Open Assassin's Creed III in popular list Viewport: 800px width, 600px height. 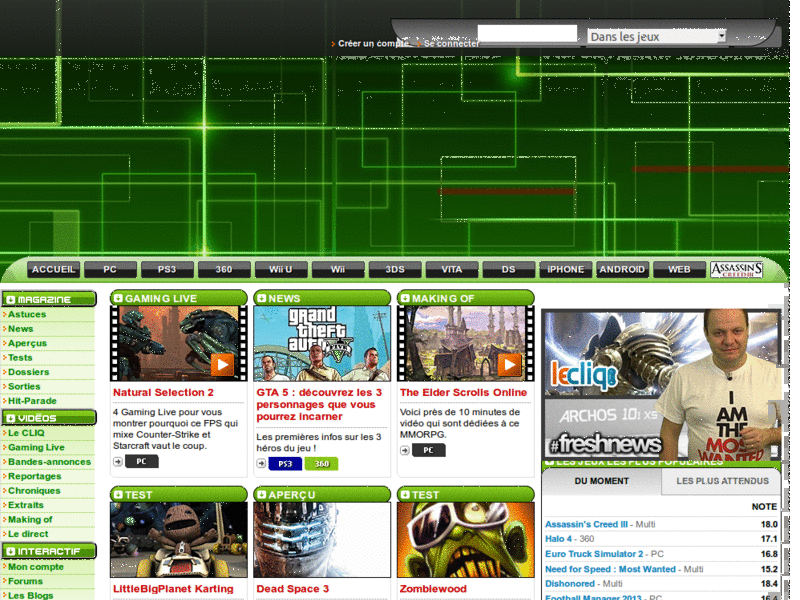586,524
